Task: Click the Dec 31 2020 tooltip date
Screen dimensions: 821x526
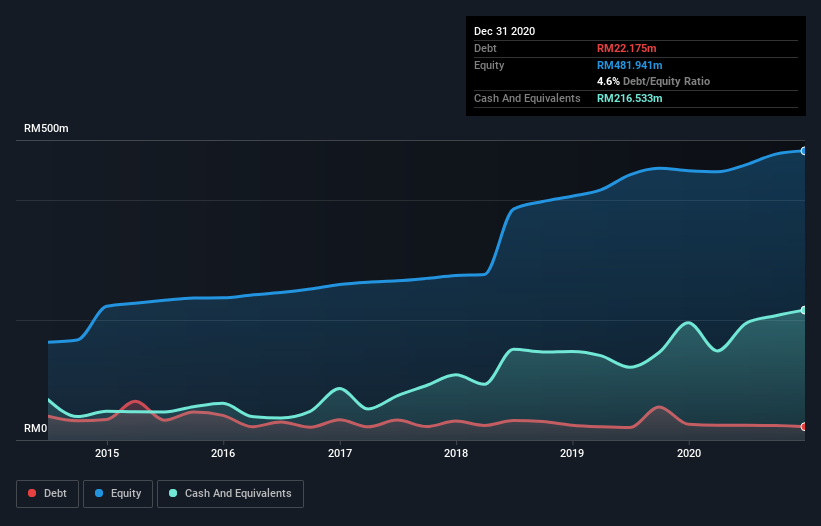Action: click(504, 31)
